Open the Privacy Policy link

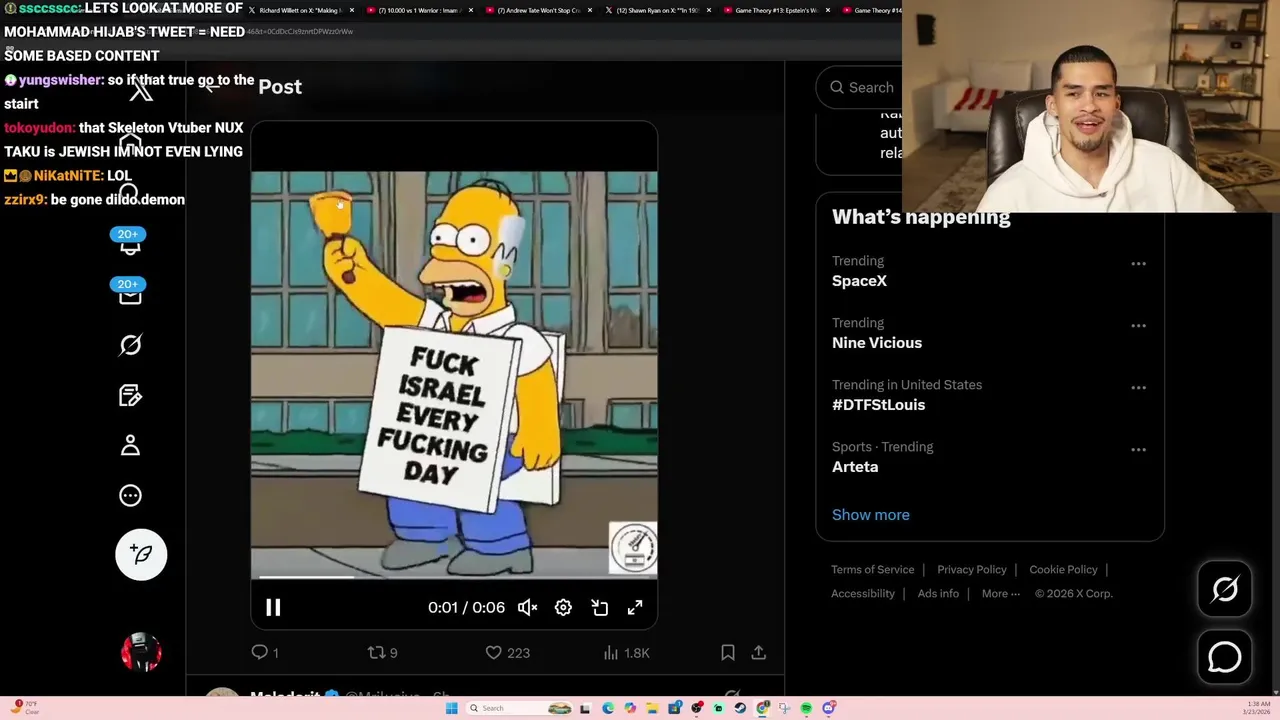pos(971,569)
